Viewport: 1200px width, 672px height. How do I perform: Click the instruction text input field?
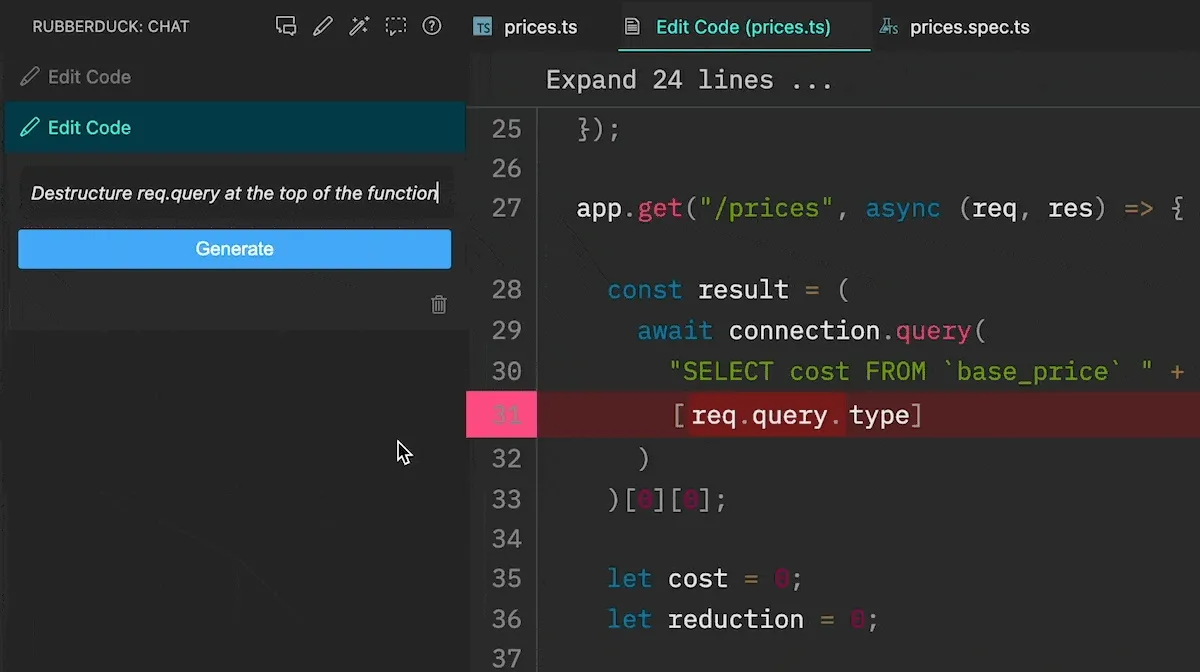[x=234, y=193]
